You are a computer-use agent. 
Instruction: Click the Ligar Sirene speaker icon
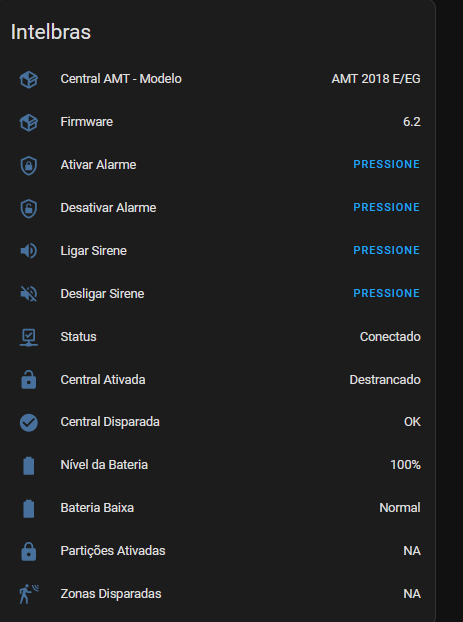point(29,251)
